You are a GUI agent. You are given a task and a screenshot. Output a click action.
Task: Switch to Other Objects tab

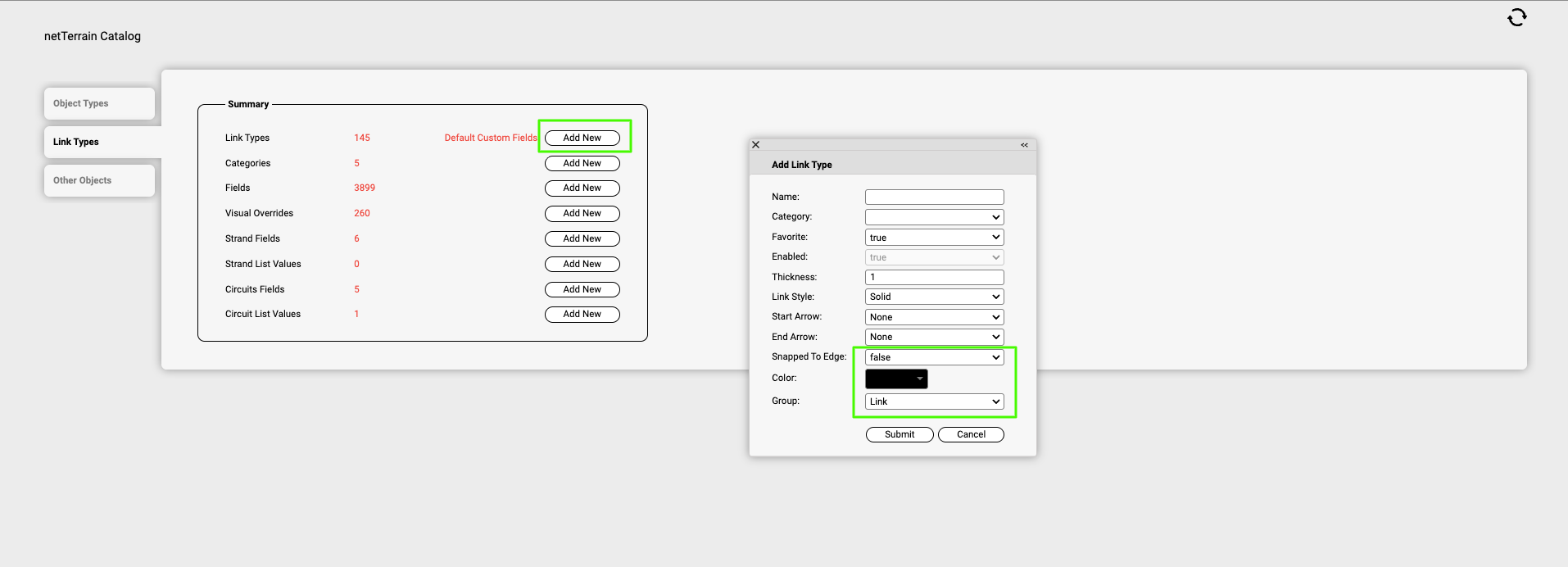click(x=99, y=180)
